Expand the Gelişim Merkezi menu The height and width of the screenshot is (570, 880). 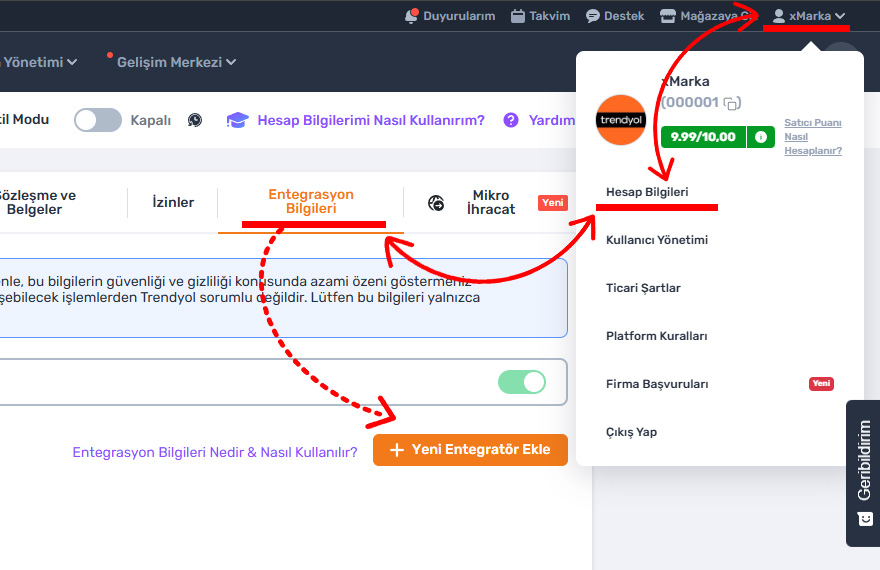tap(176, 62)
